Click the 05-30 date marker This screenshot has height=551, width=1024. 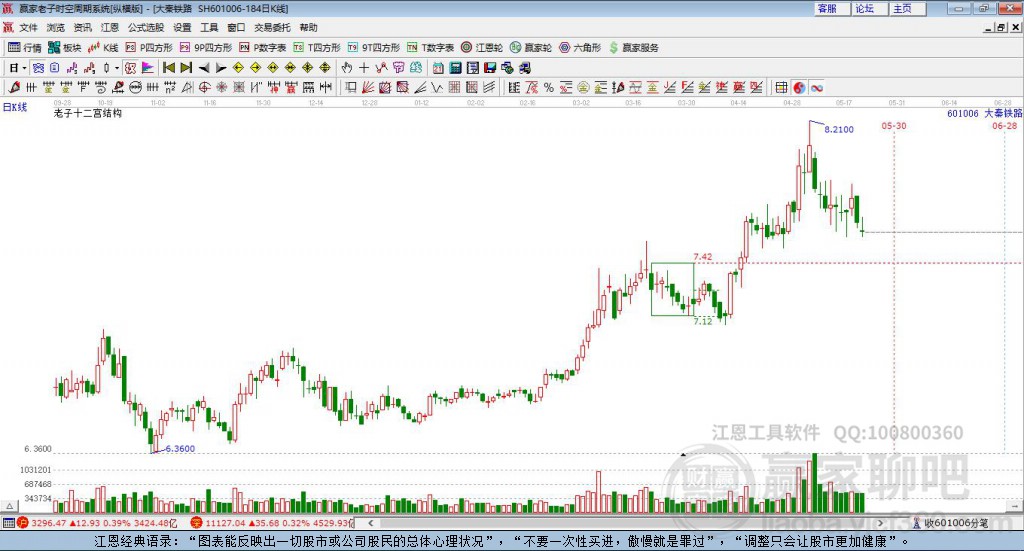pos(893,125)
